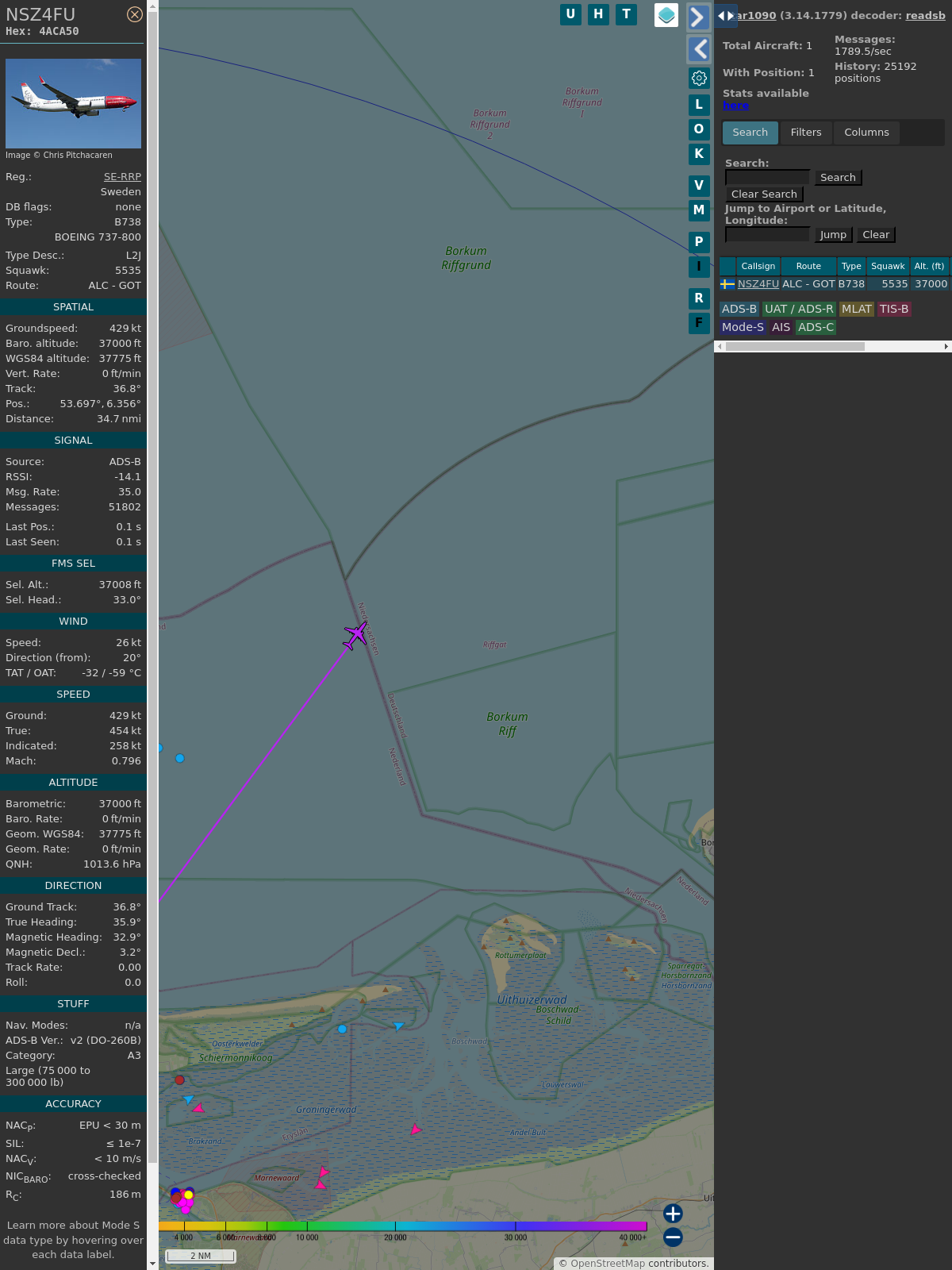Click the U map toggle button
Screen dimensions: 952x1270
[x=570, y=14]
